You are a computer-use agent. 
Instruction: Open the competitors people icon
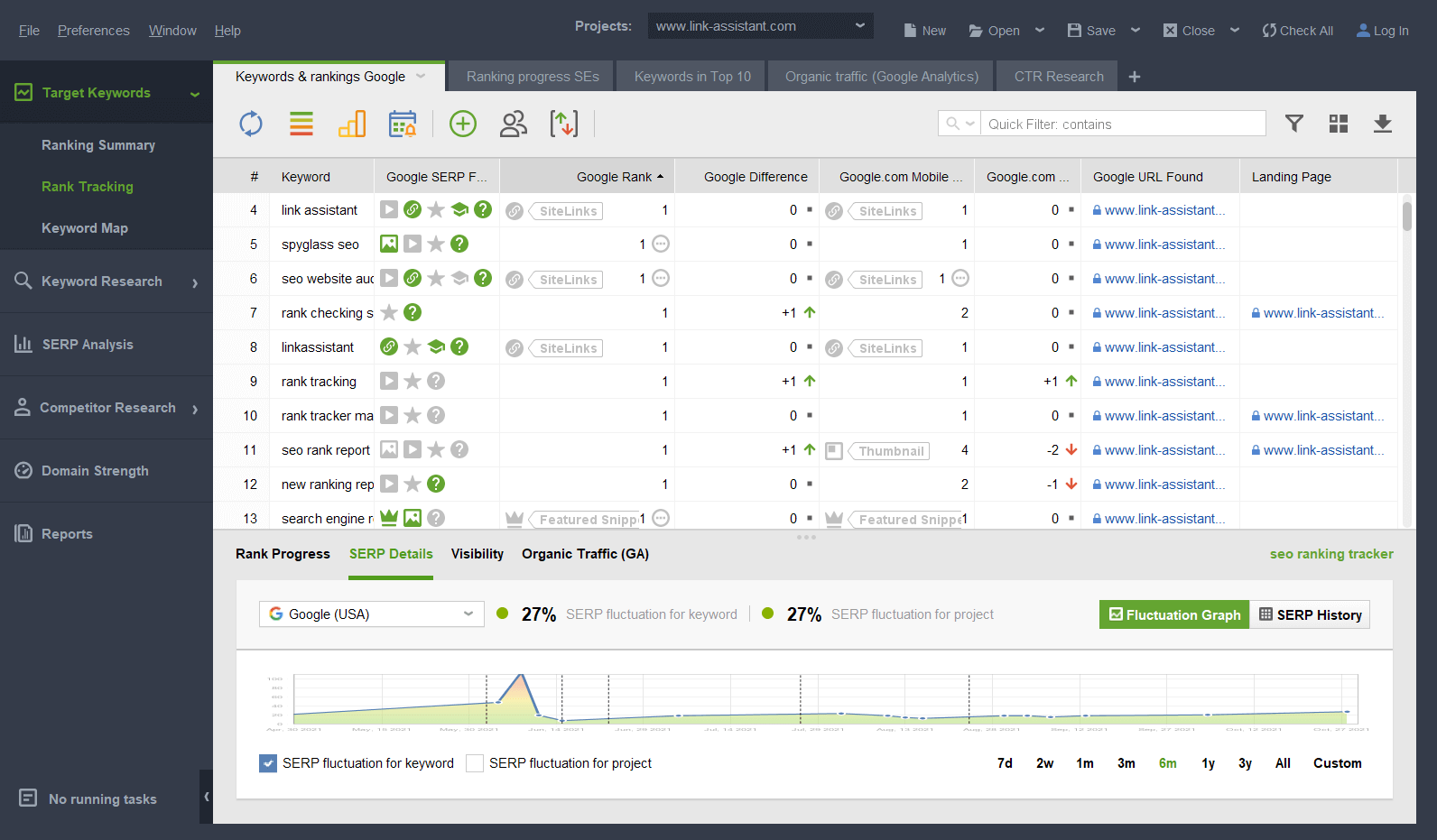pyautogui.click(x=514, y=124)
